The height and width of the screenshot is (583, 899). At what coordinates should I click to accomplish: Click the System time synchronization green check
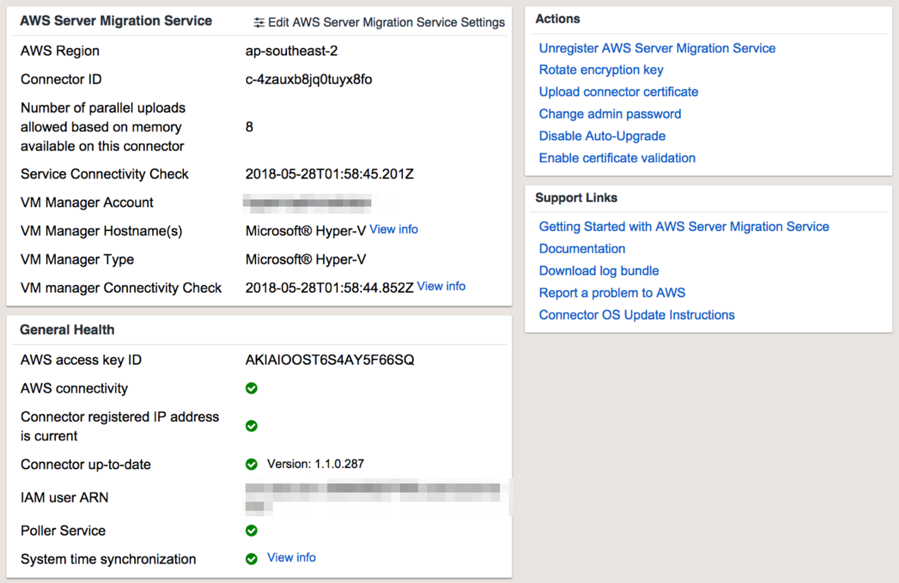click(251, 559)
